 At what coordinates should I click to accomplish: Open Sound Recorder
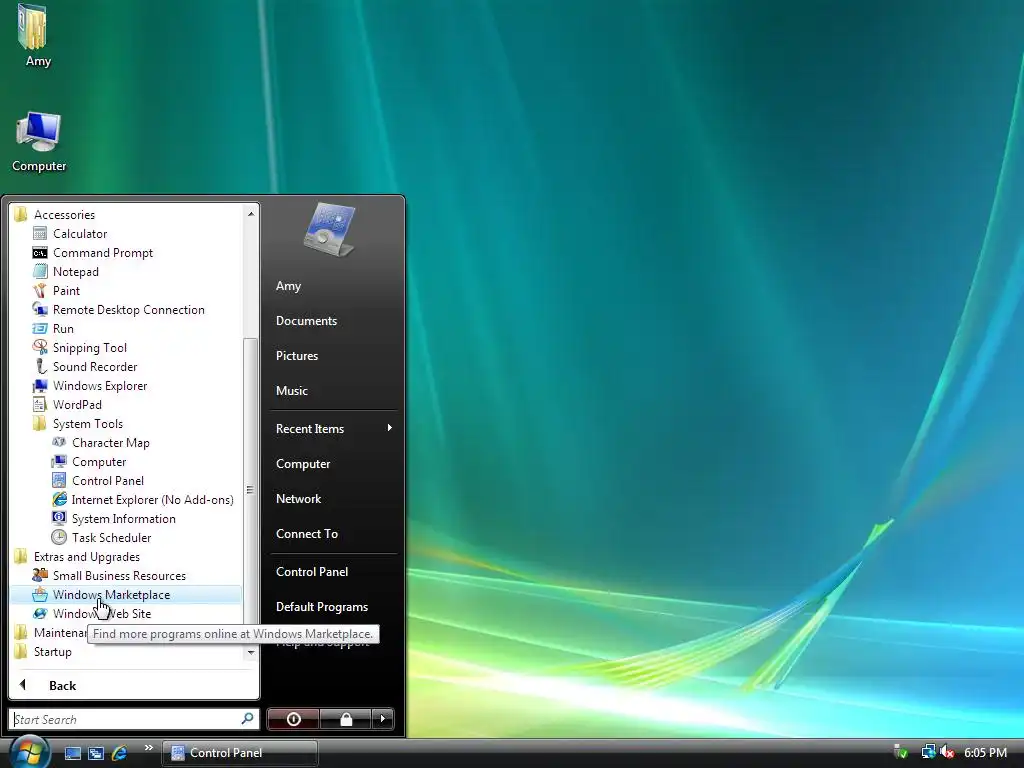point(95,366)
